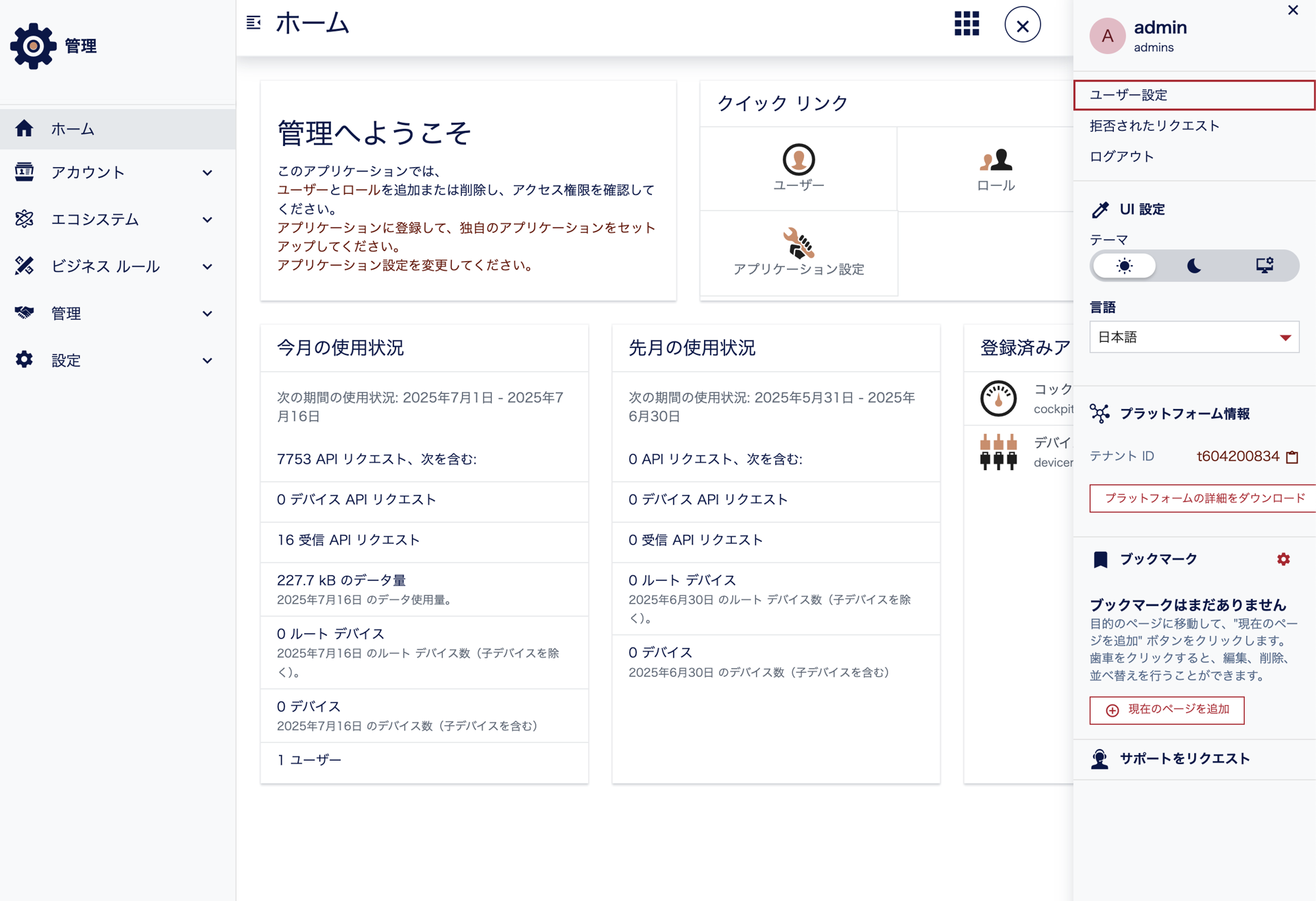Open the ロール quick link
Viewport: 1316px width, 901px height.
(995, 168)
